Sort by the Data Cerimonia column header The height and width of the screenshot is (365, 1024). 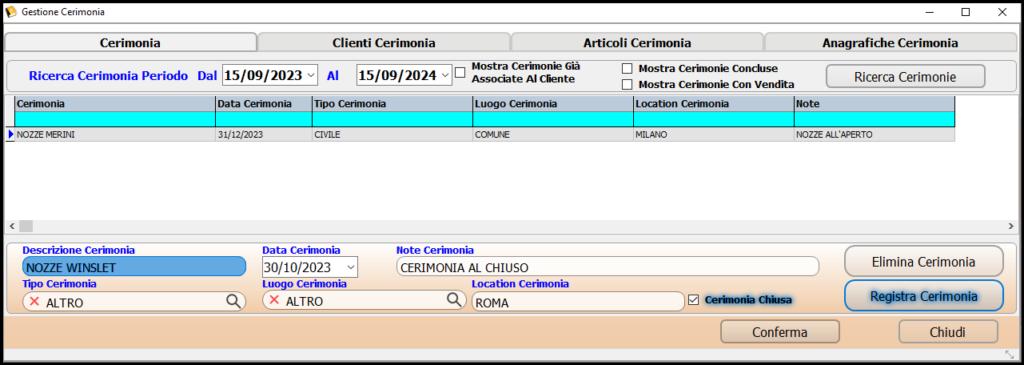pos(264,104)
